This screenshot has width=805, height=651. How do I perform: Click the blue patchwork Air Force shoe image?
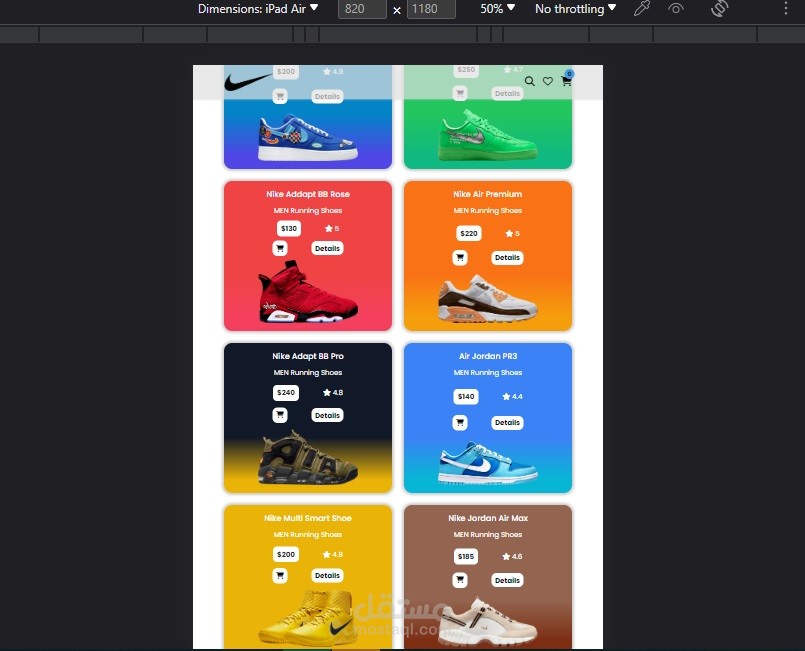coord(308,137)
